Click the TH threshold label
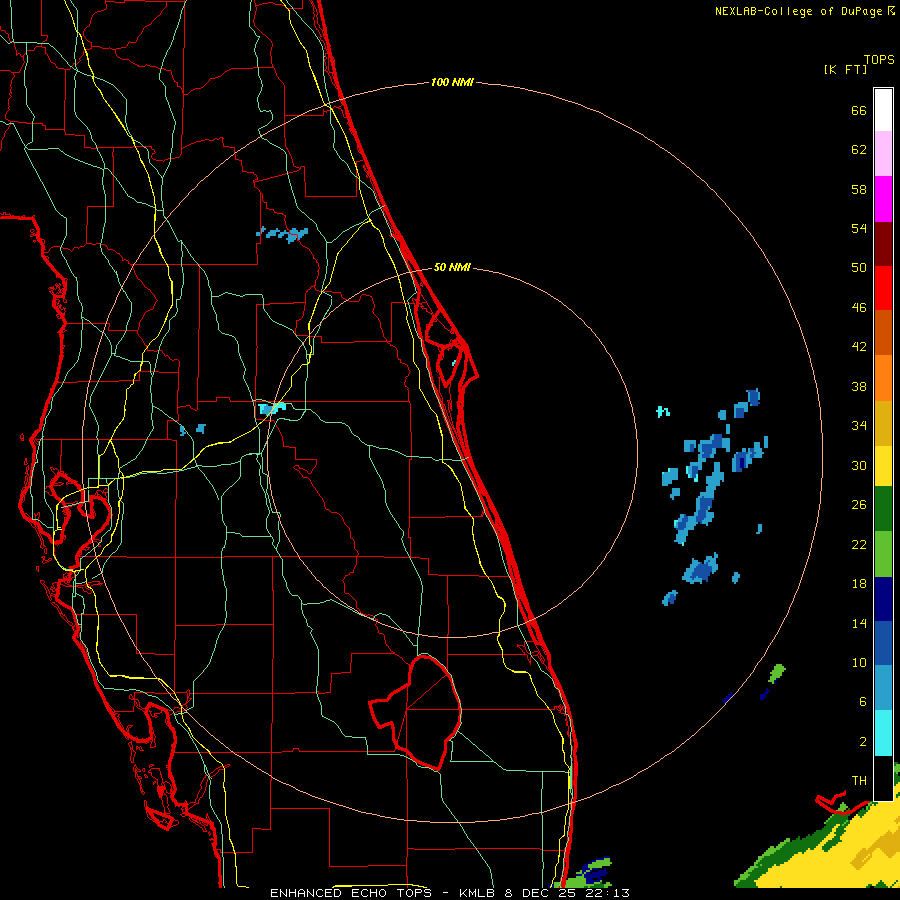 (859, 781)
